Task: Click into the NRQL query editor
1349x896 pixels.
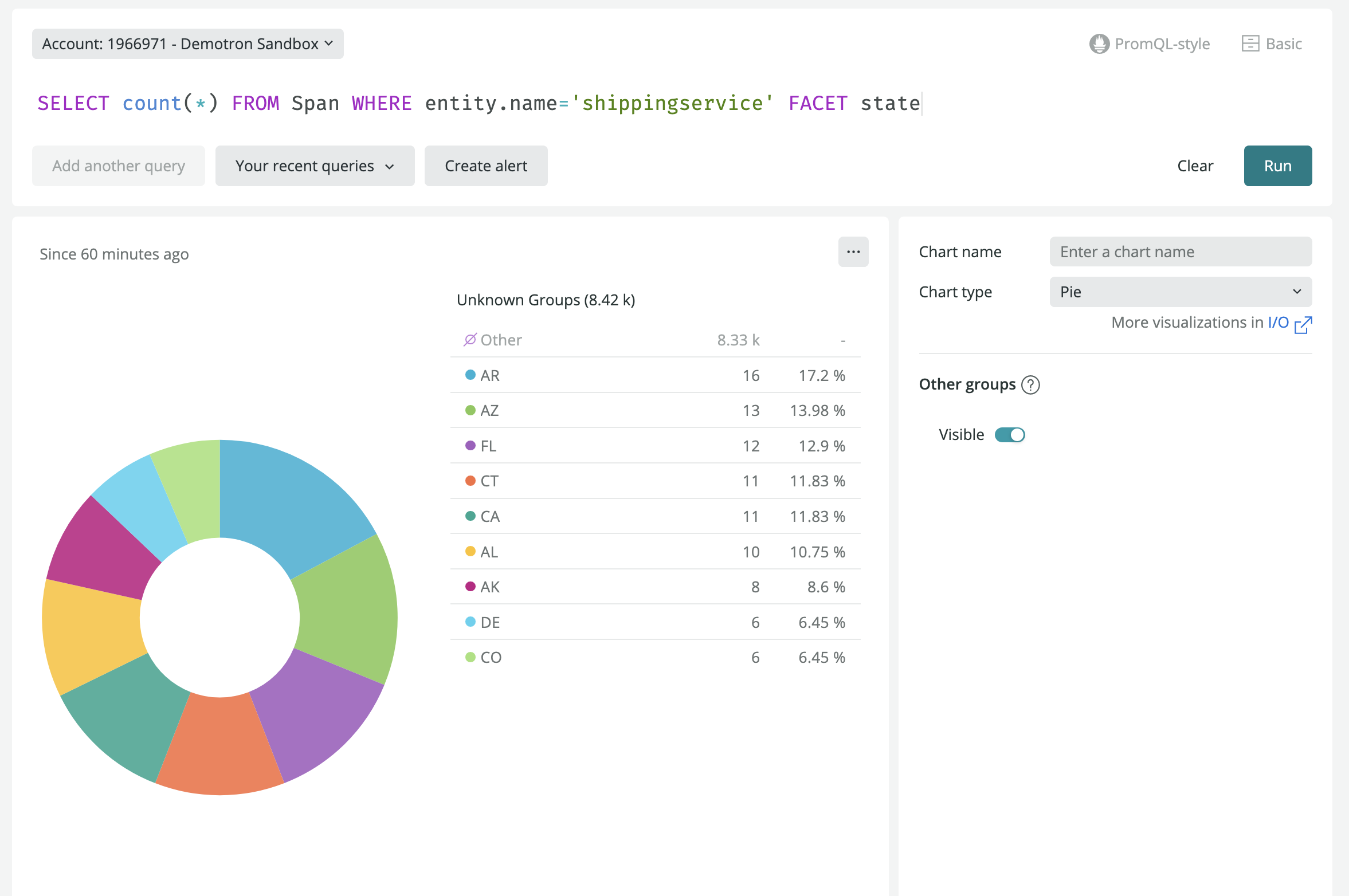Action: [479, 103]
